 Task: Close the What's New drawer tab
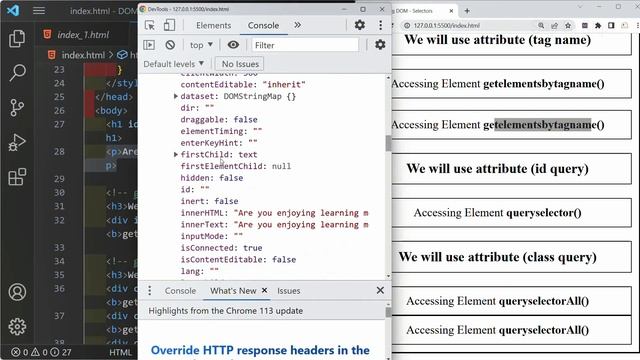tap(264, 290)
